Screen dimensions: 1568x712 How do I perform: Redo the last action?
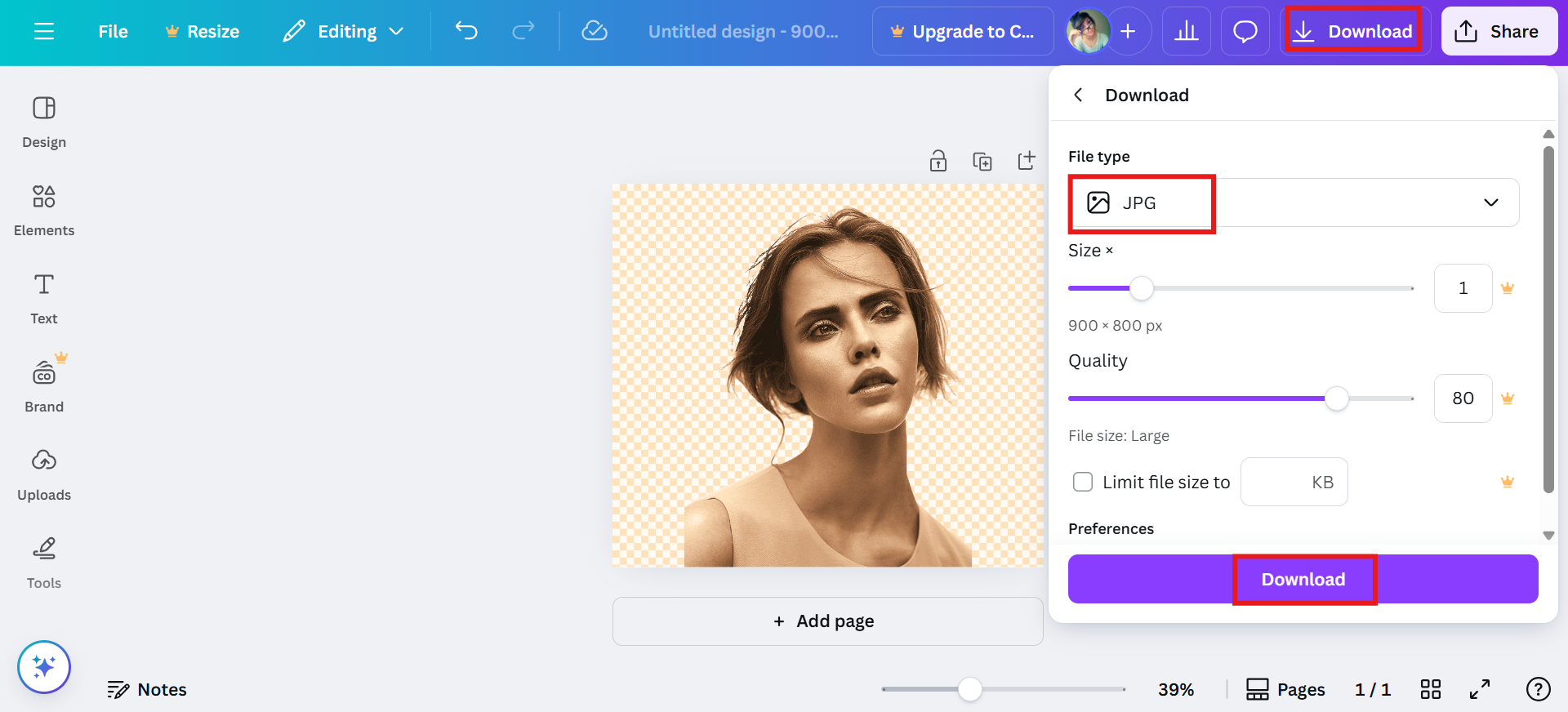[x=523, y=31]
